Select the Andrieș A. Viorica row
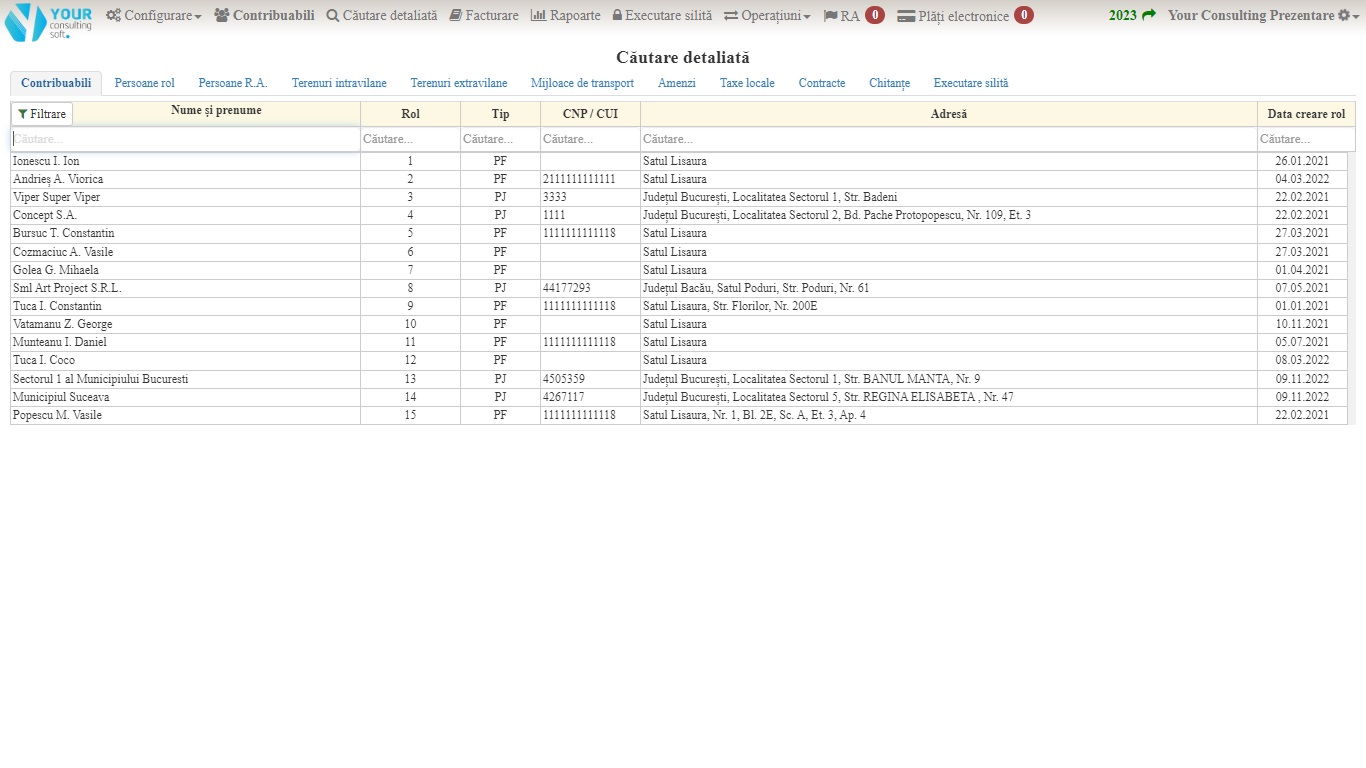Viewport: 1366px width, 768px height. (x=679, y=179)
